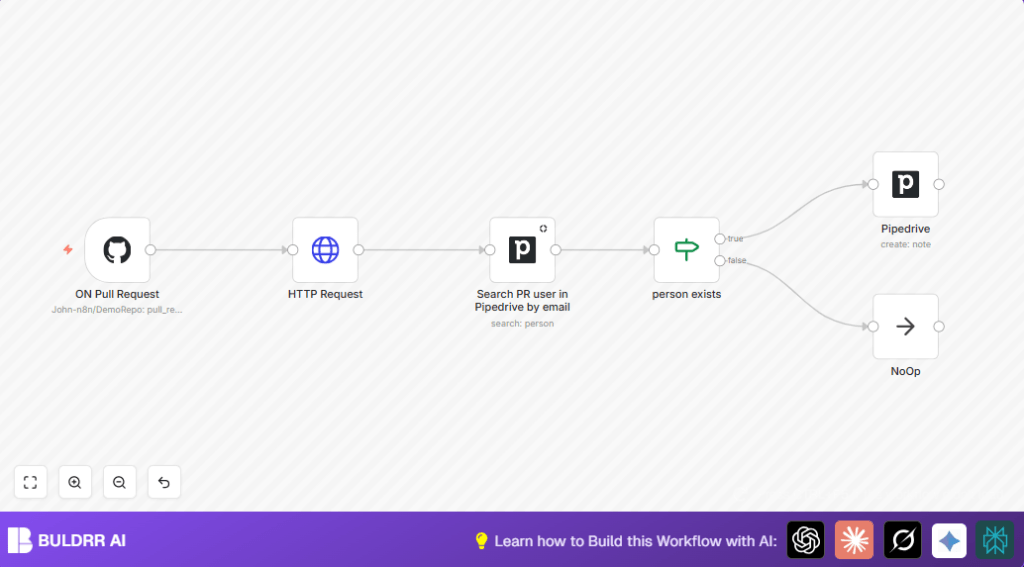Click the 'person exists' node label
Image resolution: width=1024 pixels, height=567 pixels.
[686, 294]
